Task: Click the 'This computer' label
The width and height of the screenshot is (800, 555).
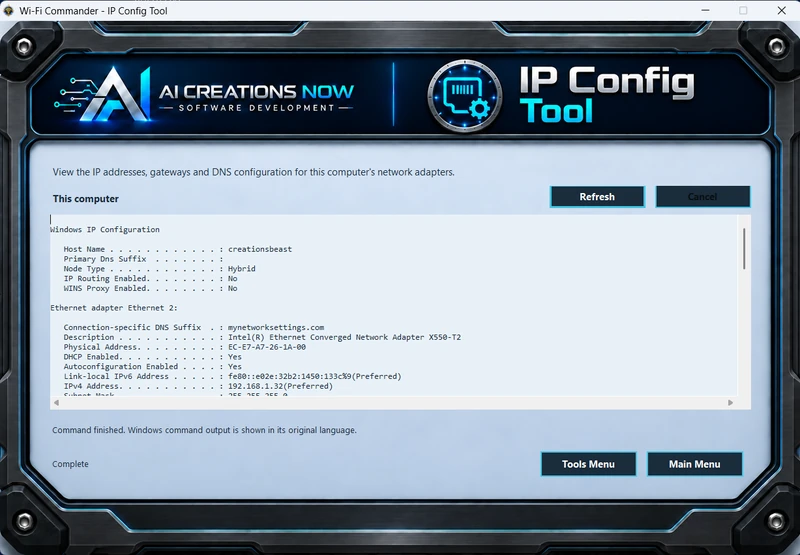Action: 85,199
